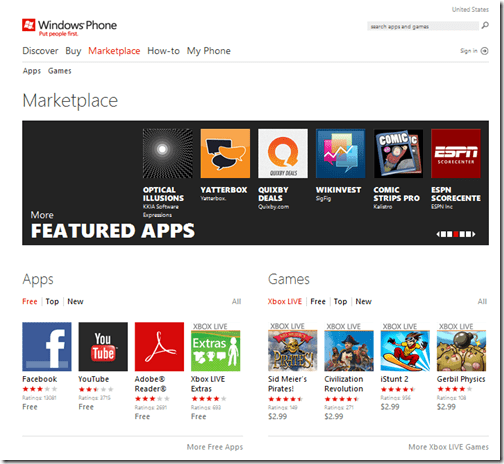
Task: Switch Apps list to the Top tab
Action: pos(52,302)
